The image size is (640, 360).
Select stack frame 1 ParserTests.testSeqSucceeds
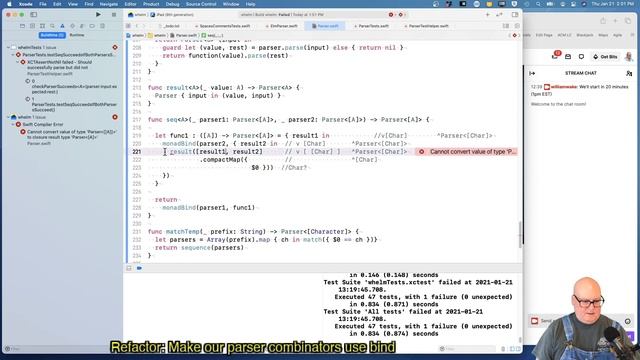click(71, 104)
